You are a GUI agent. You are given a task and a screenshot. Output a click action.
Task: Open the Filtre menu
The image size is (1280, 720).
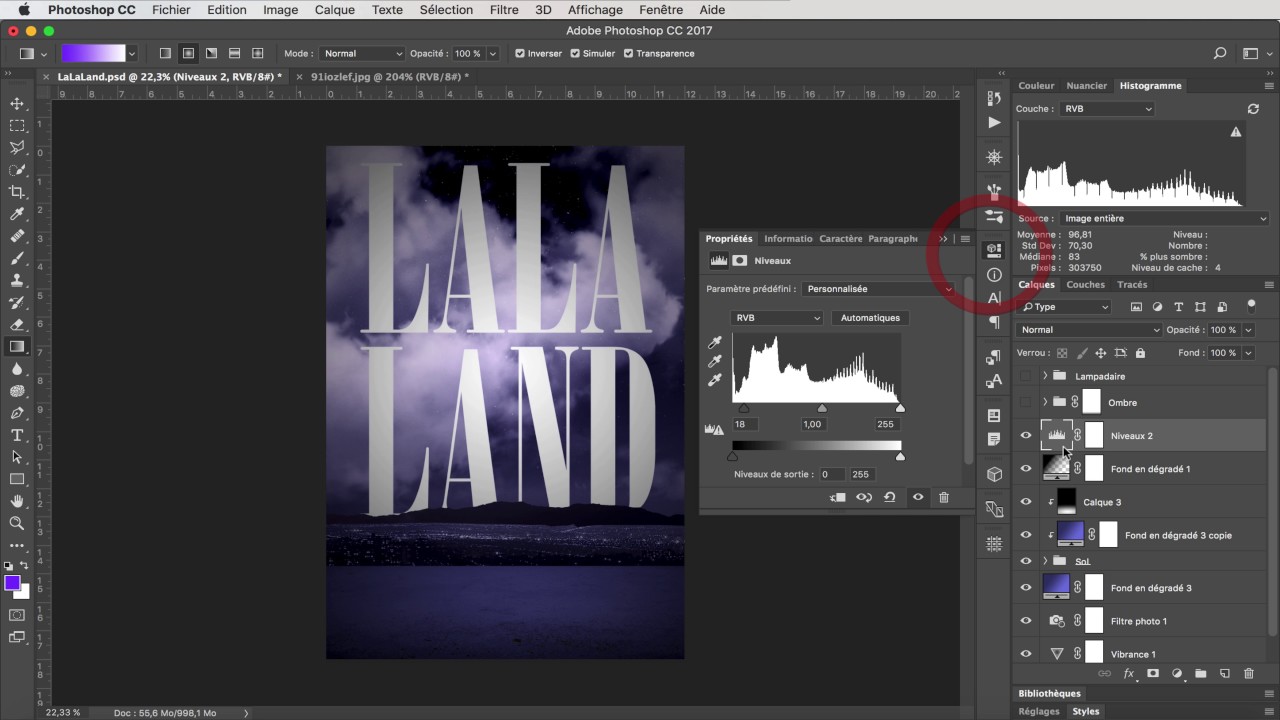[504, 10]
